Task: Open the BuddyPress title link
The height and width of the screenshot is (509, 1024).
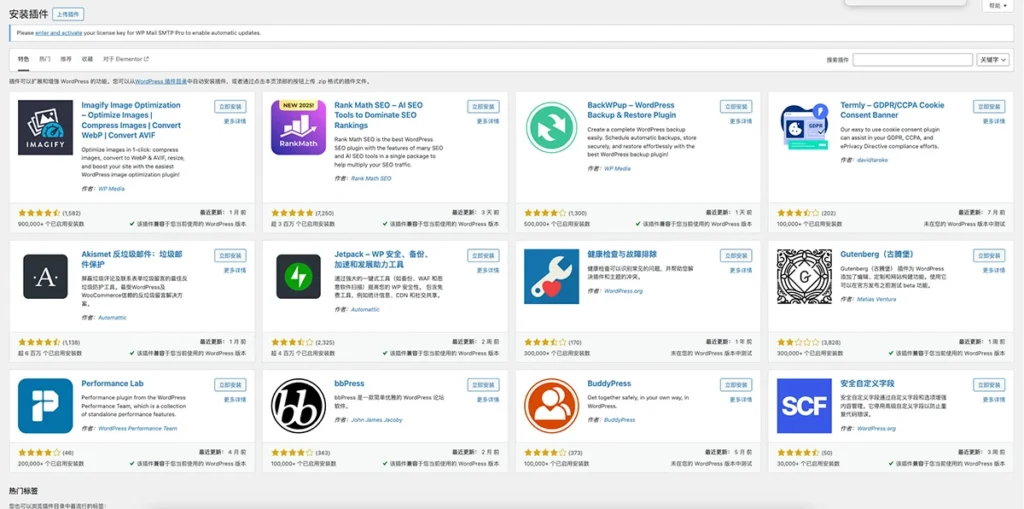Action: pos(609,384)
